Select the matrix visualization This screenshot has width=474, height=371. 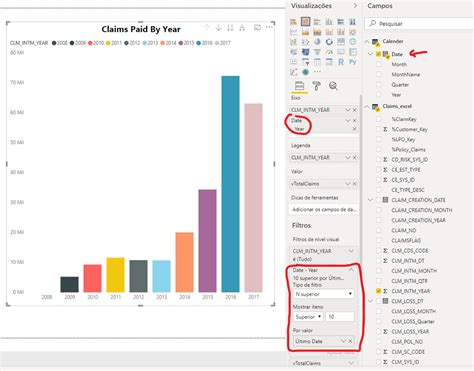pos(329,62)
